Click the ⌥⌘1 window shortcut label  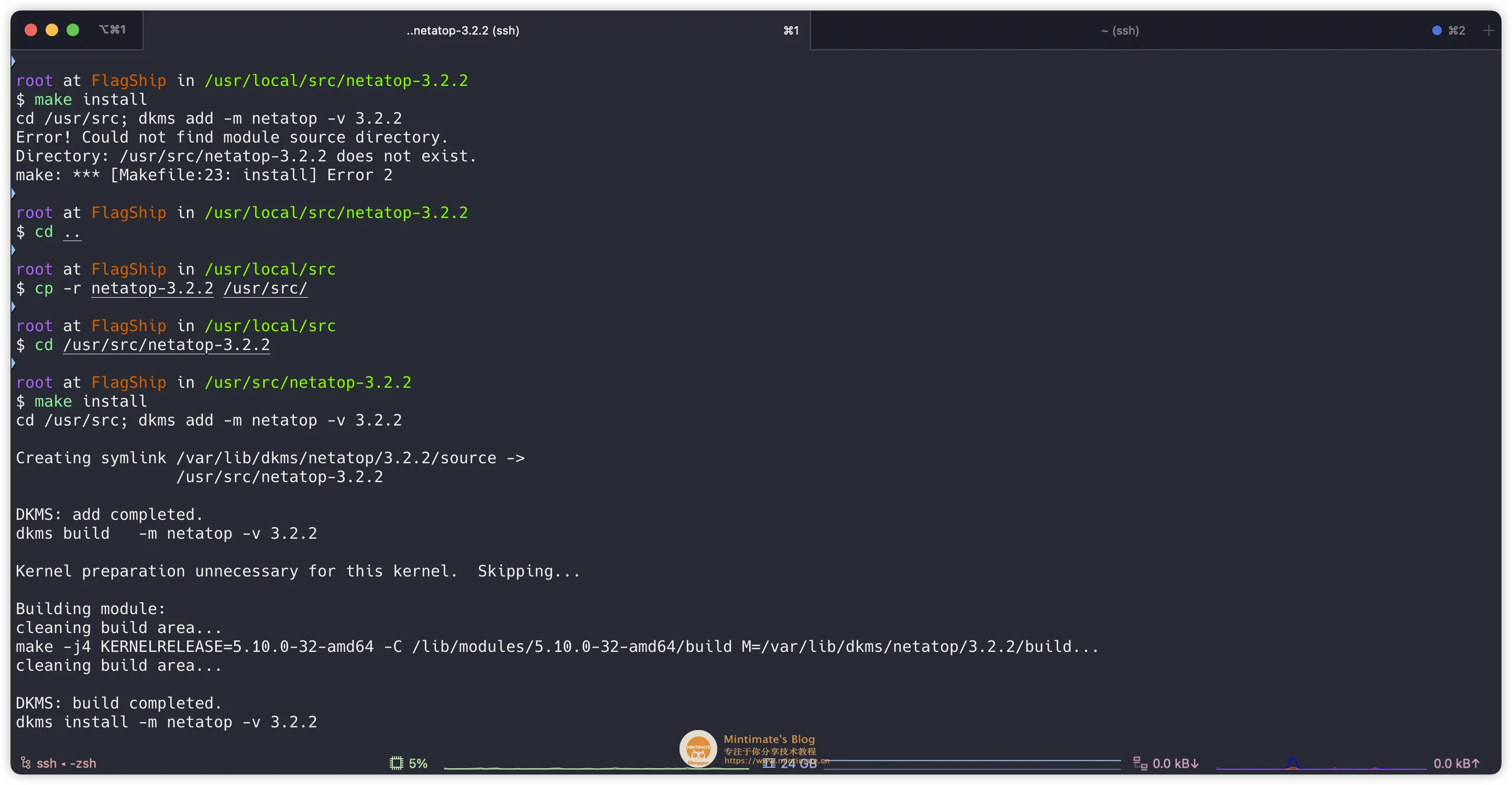pos(112,29)
